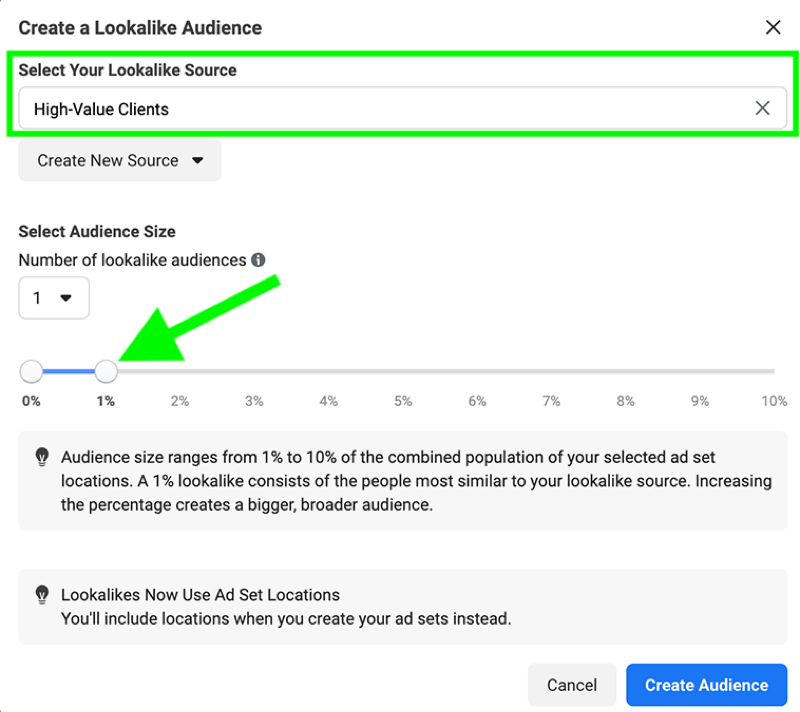
Task: Click the lightbulb icon next to Lookalikes Now Use Ad Set Locations
Action: [x=42, y=594]
